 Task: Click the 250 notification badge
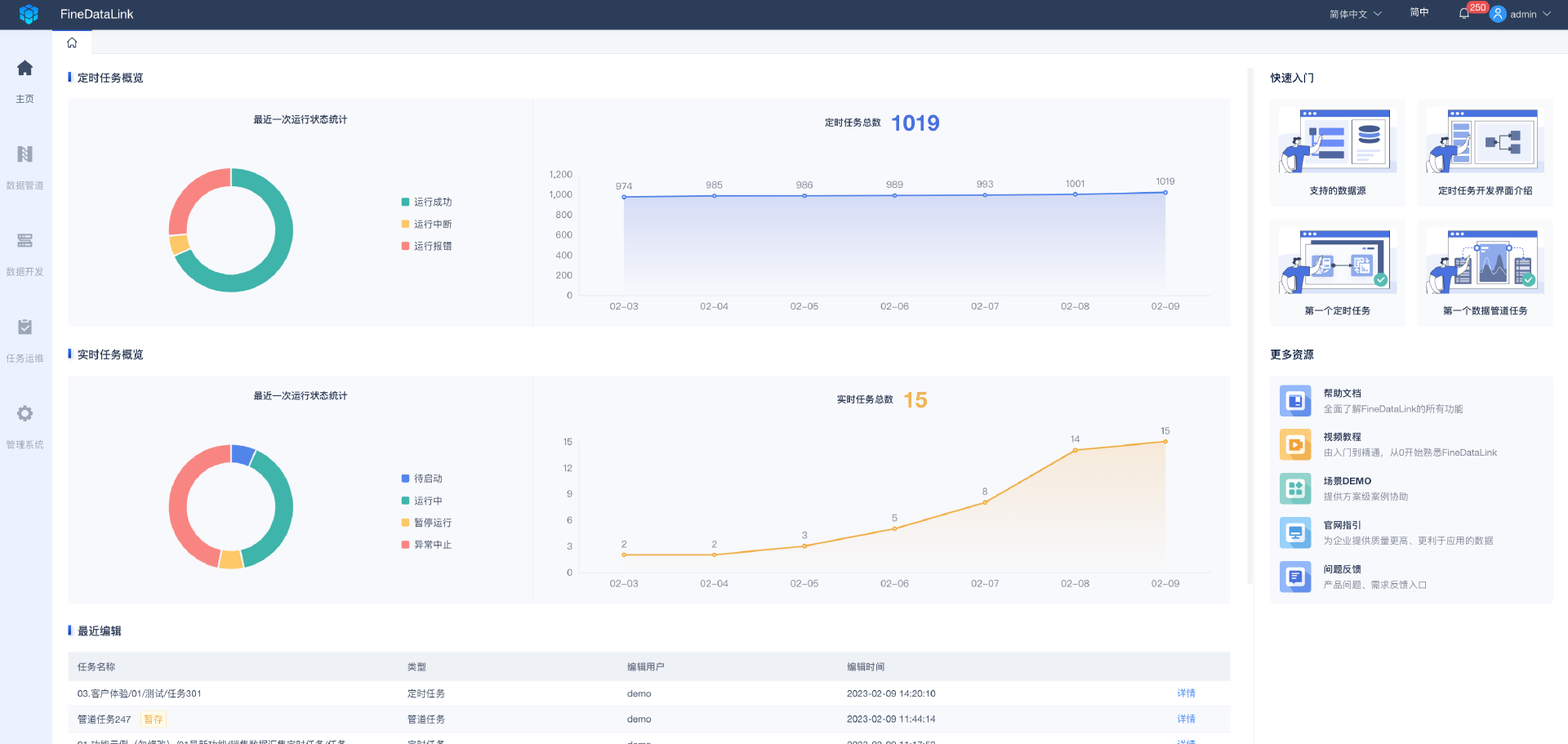coord(1478,7)
